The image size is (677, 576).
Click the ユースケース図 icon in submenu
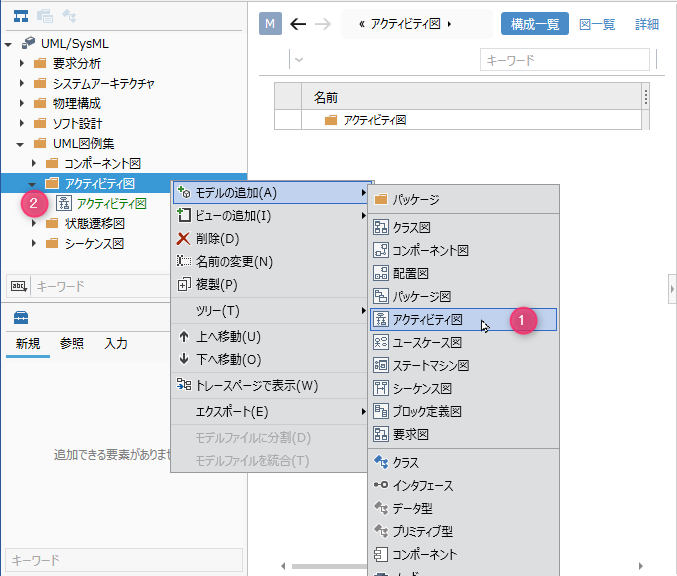click(381, 342)
